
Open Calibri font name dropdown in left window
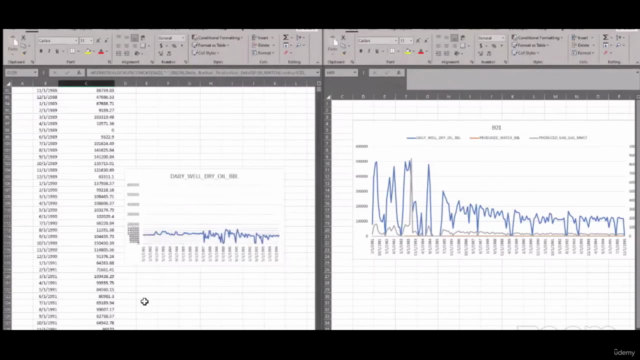[76, 40]
